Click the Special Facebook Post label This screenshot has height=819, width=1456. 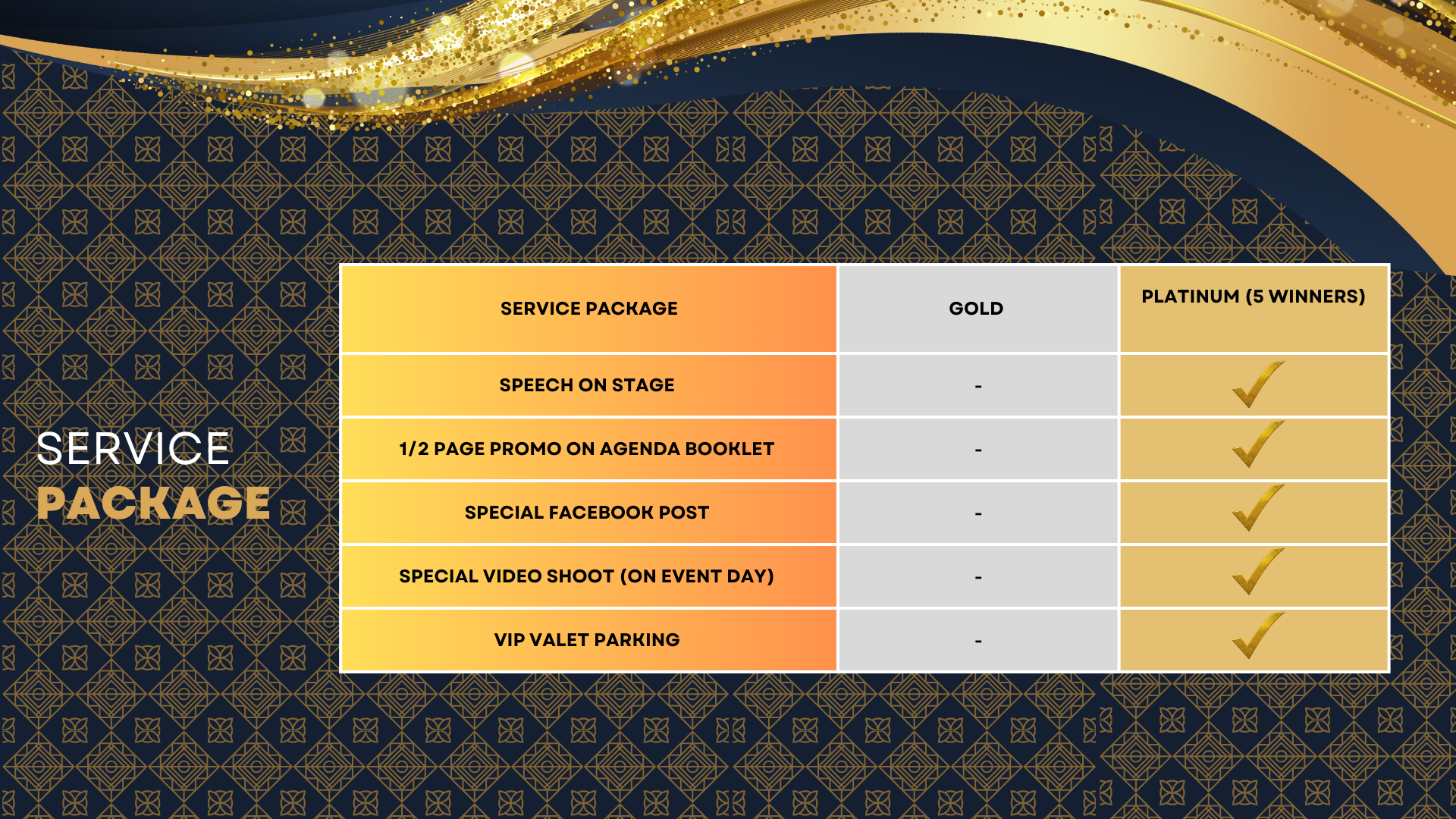tap(587, 513)
